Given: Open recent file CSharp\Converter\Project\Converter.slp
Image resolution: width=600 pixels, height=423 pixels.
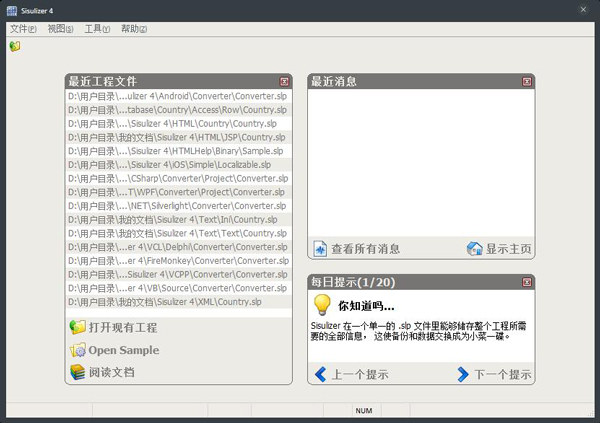Looking at the screenshot, I should coord(179,179).
